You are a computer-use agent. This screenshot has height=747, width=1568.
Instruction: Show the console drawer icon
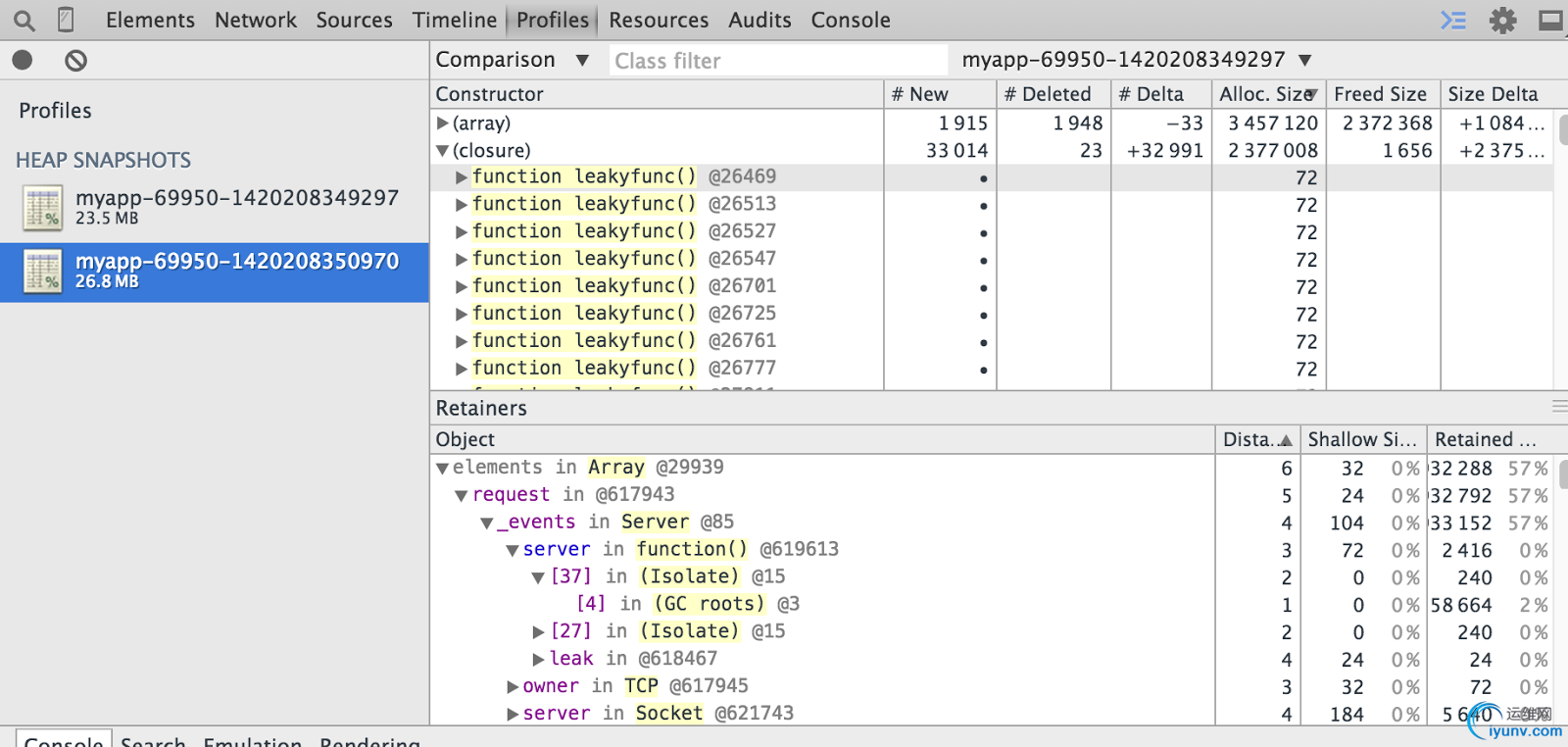[x=1453, y=21]
